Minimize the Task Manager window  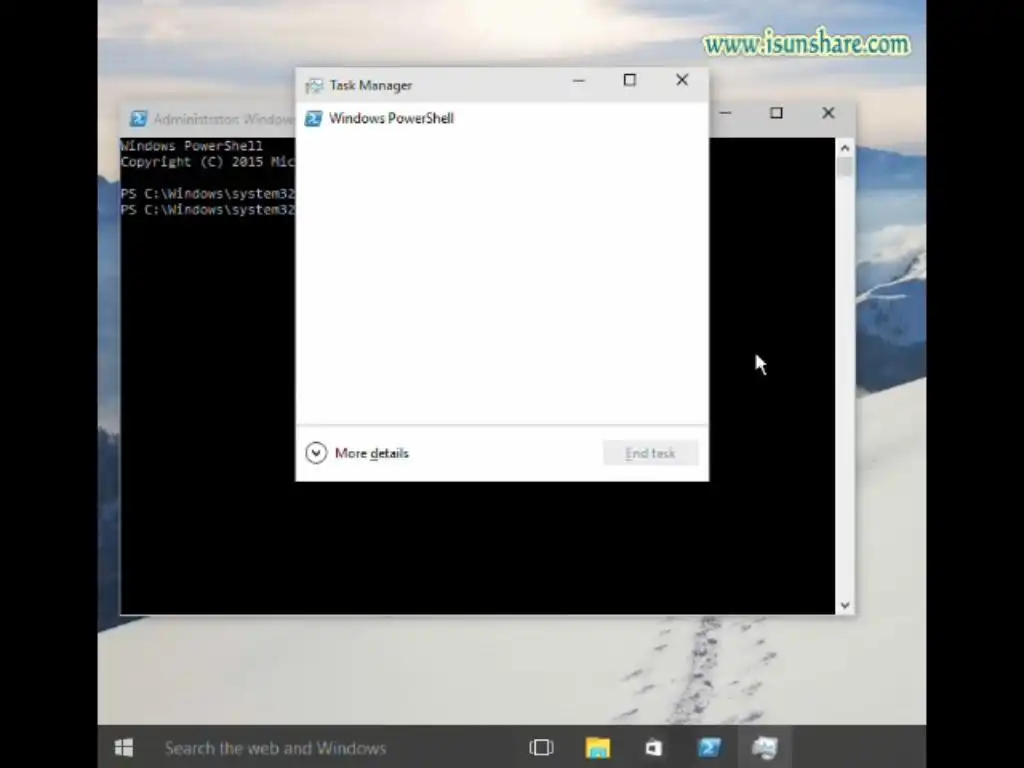[579, 80]
